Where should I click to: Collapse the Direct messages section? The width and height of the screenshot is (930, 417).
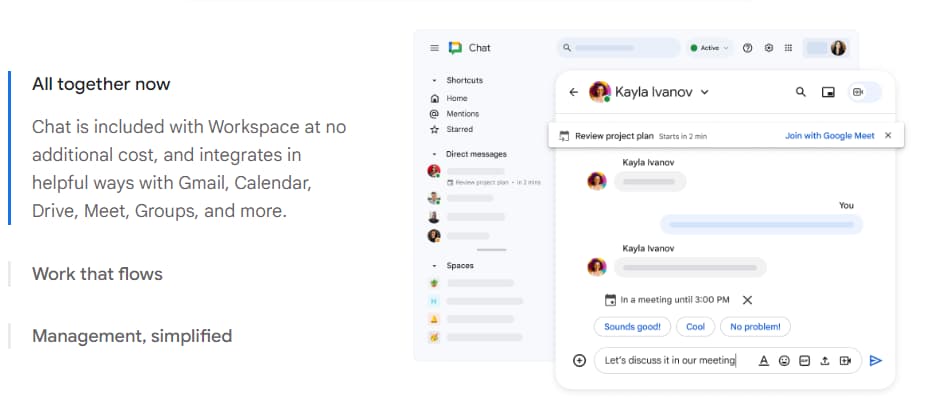434,154
